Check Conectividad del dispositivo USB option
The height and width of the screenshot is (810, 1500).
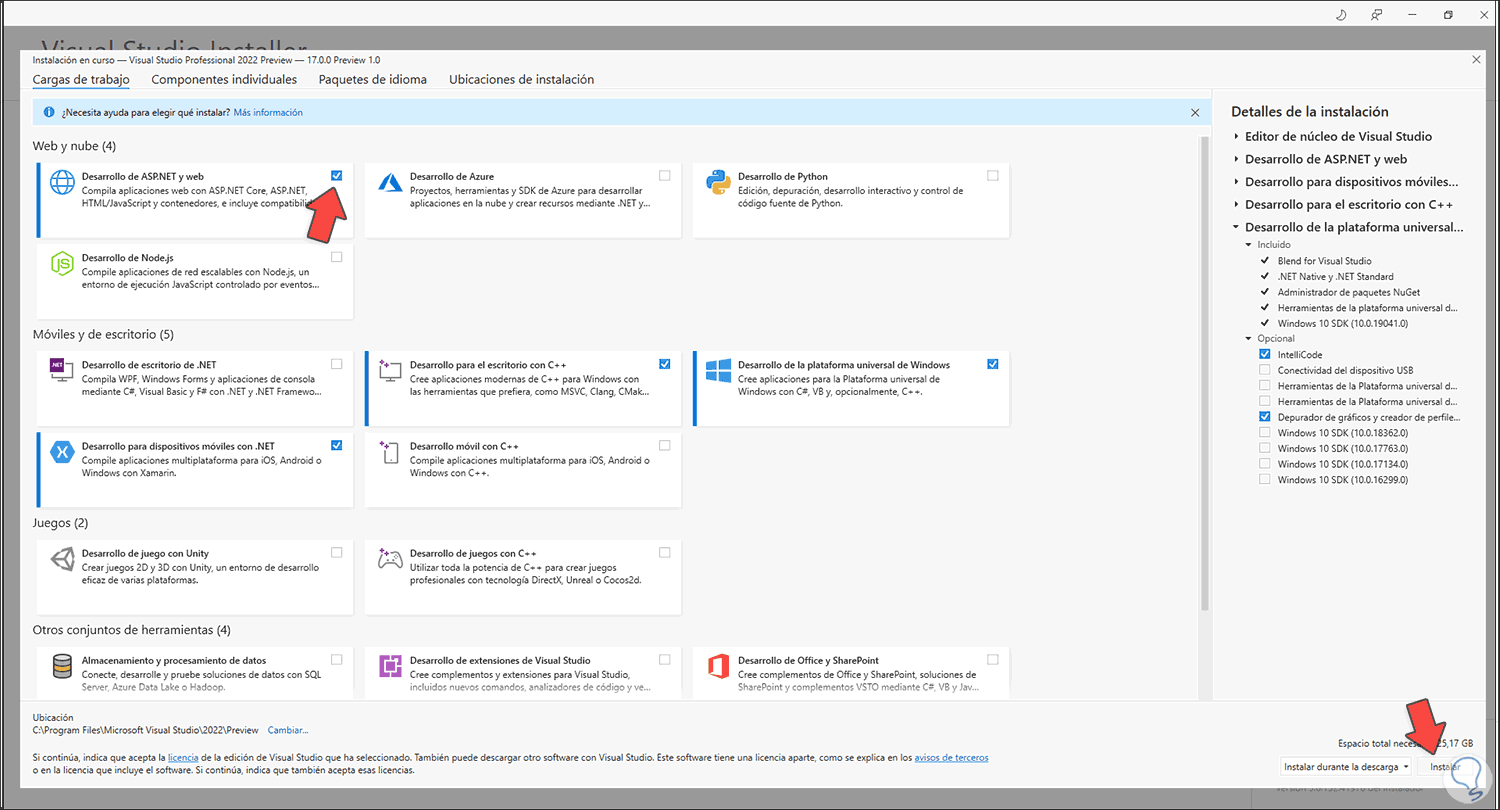tap(1266, 370)
